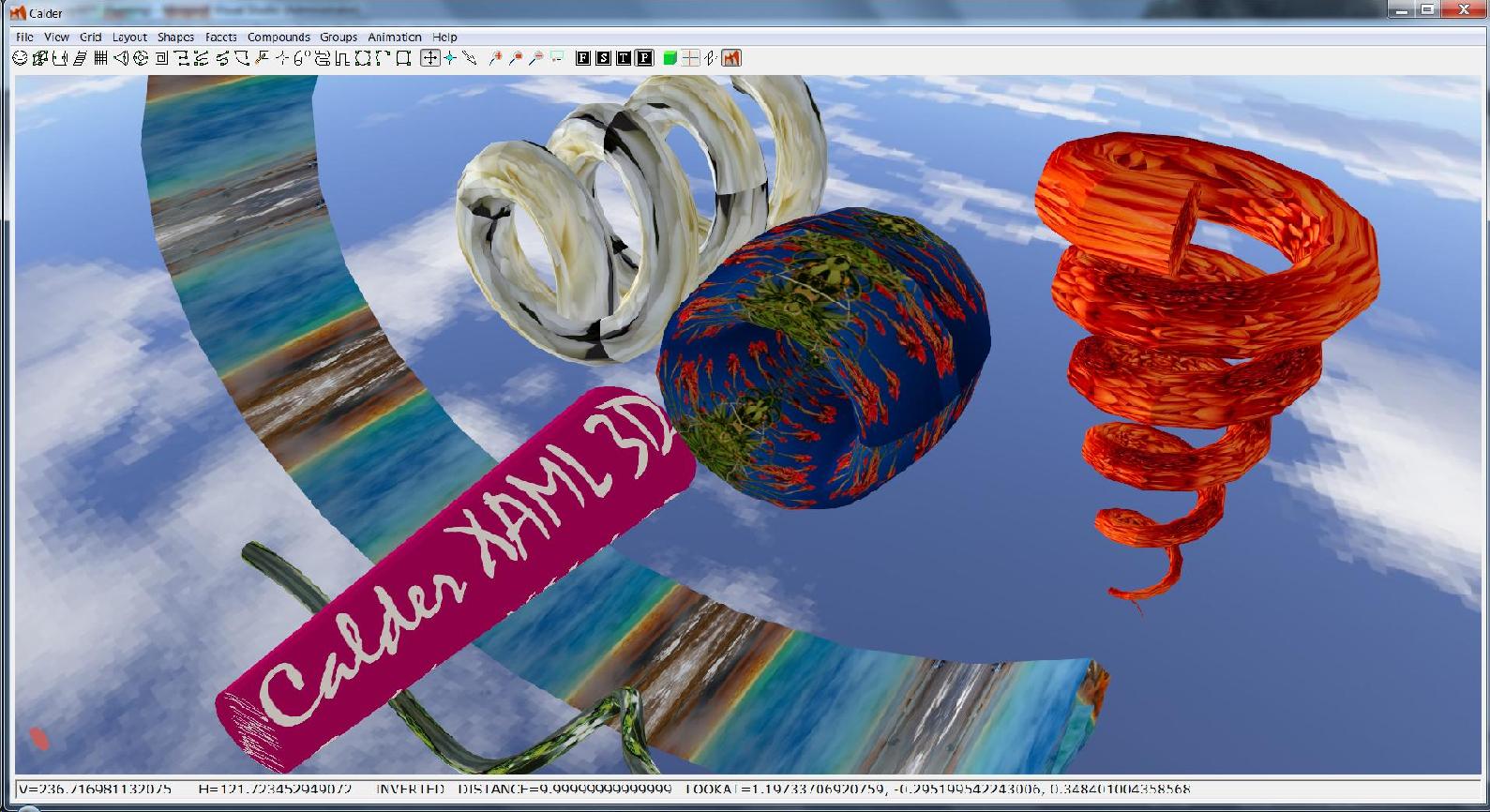Click the speech bubble toolbar icon
Viewport: 1490px width, 812px height.
[557, 58]
